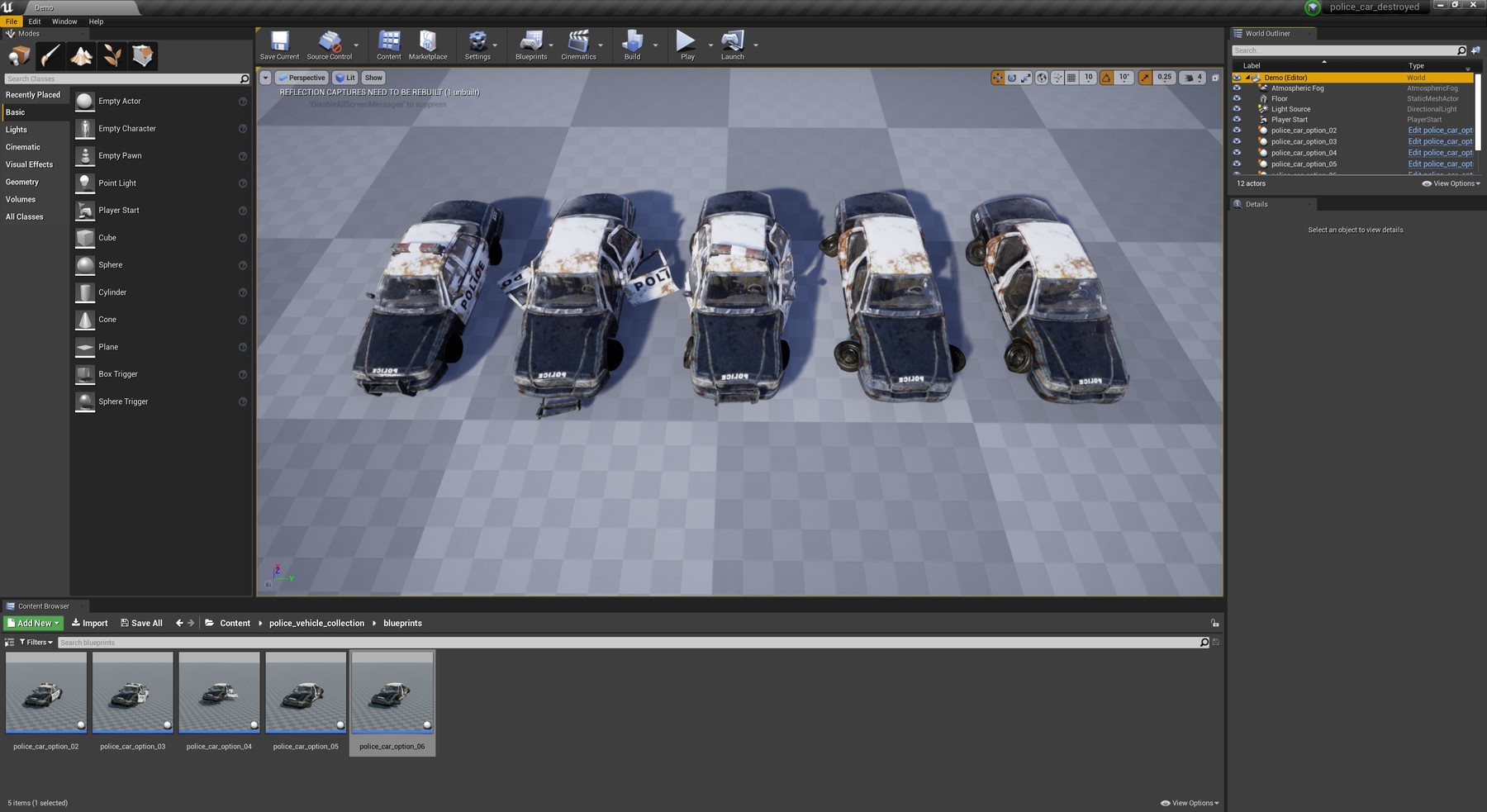Screen dimensions: 1487x812
Task: Select the police_car_option_04 blueprint thumbnail
Action: click(x=219, y=692)
